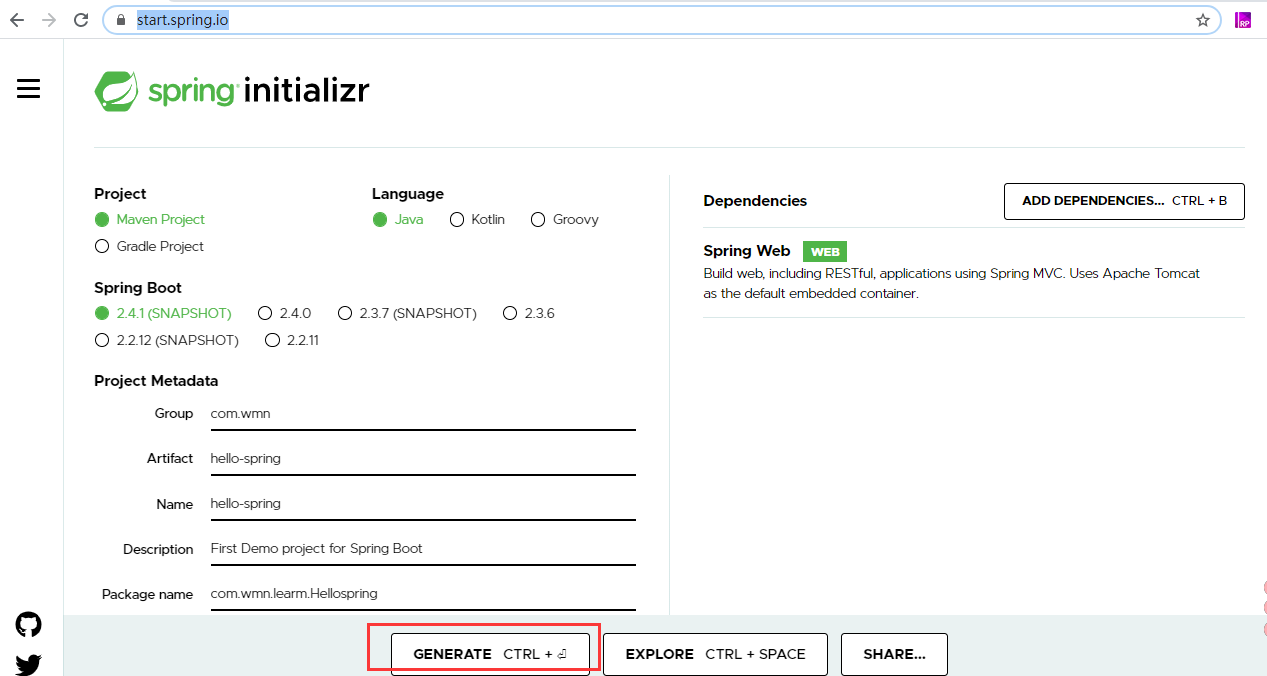Image resolution: width=1267 pixels, height=676 pixels.
Task: Click the Language heading
Action: pyautogui.click(x=408, y=194)
